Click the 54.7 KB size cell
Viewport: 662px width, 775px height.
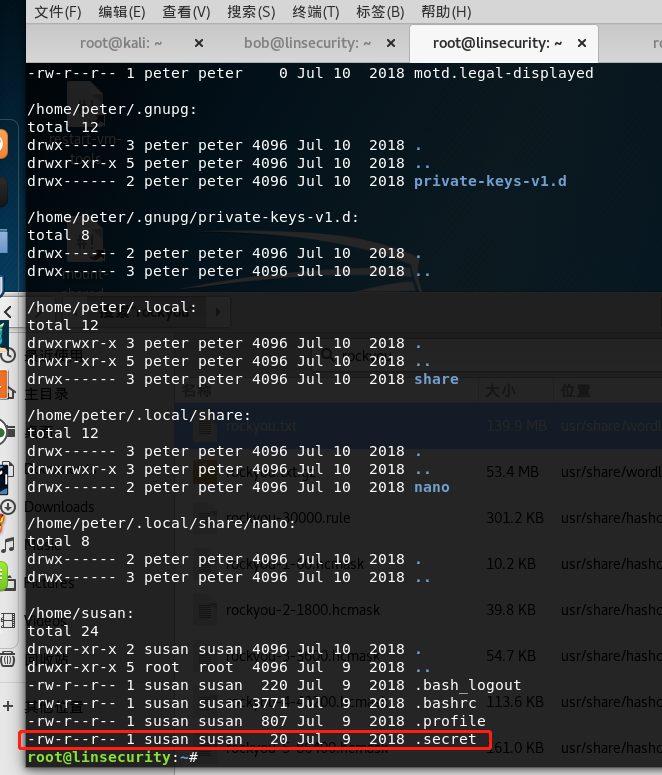tap(511, 656)
